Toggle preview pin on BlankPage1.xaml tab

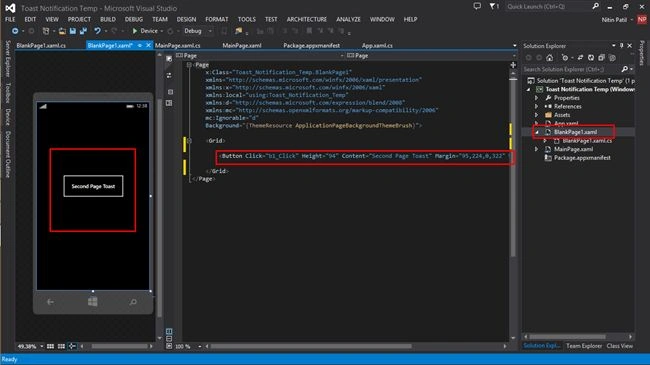pyautogui.click(x=140, y=45)
